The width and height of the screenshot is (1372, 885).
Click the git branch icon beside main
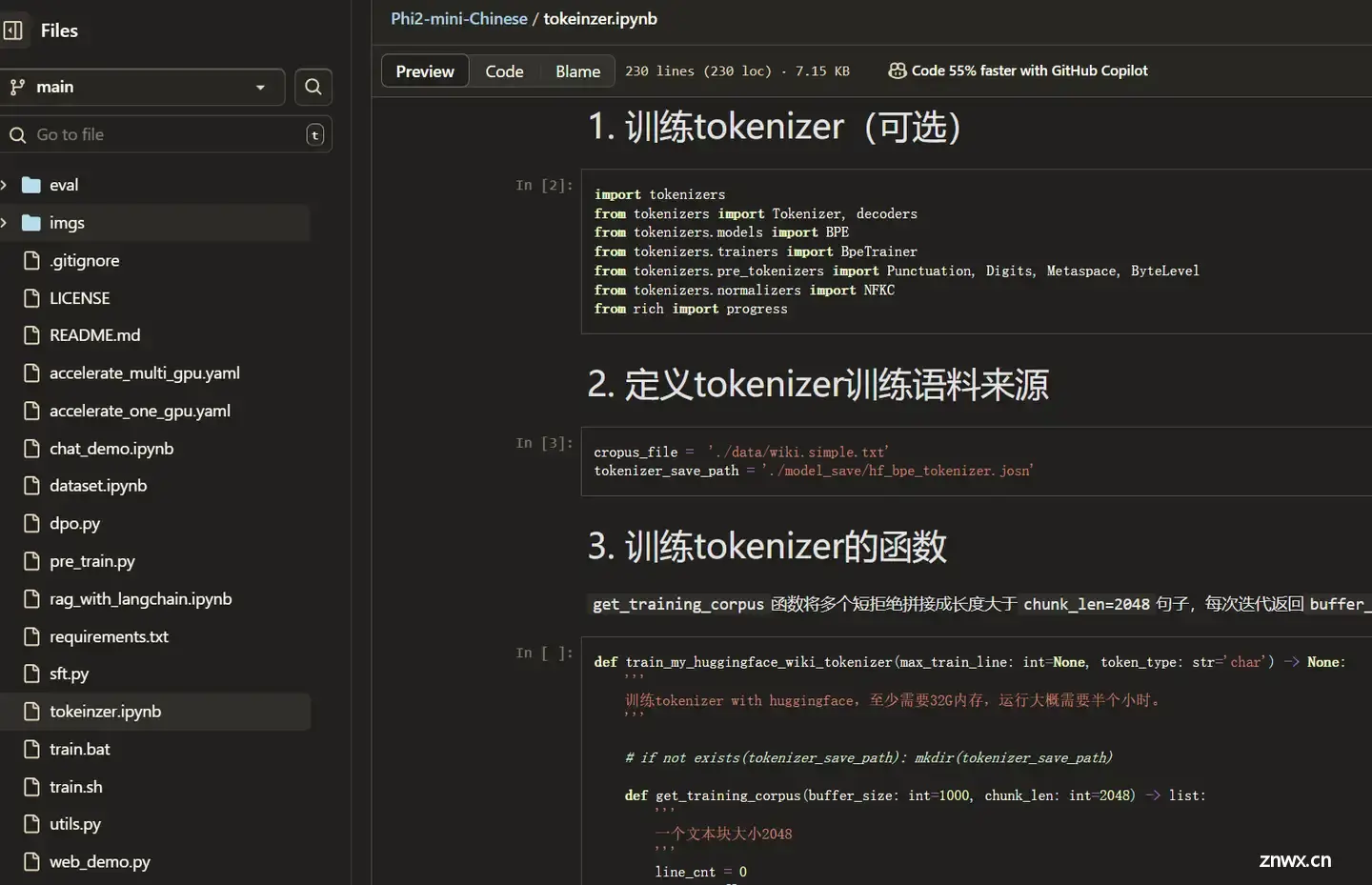(17, 87)
